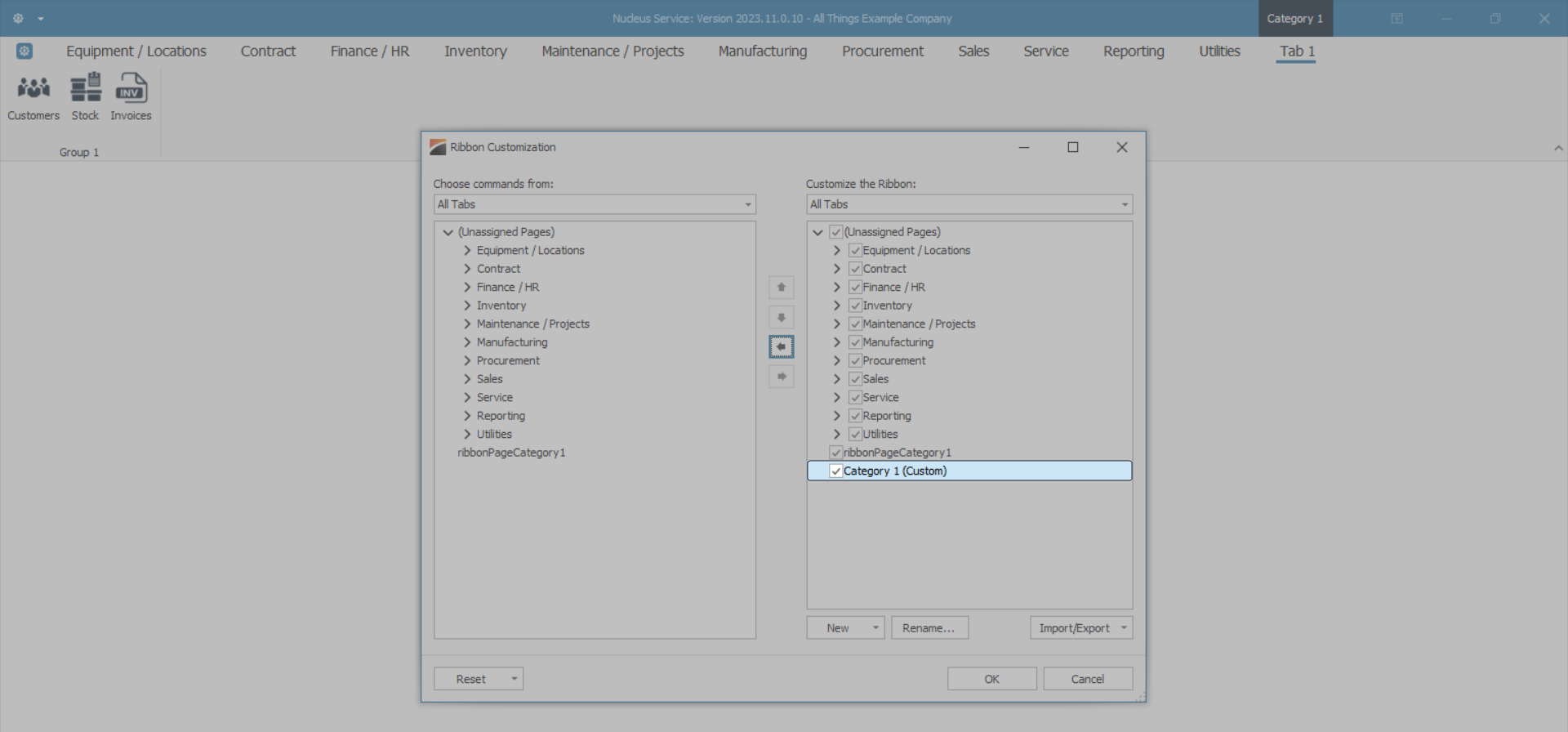
Task: Open the Invoices ribbon icon
Action: point(131,97)
